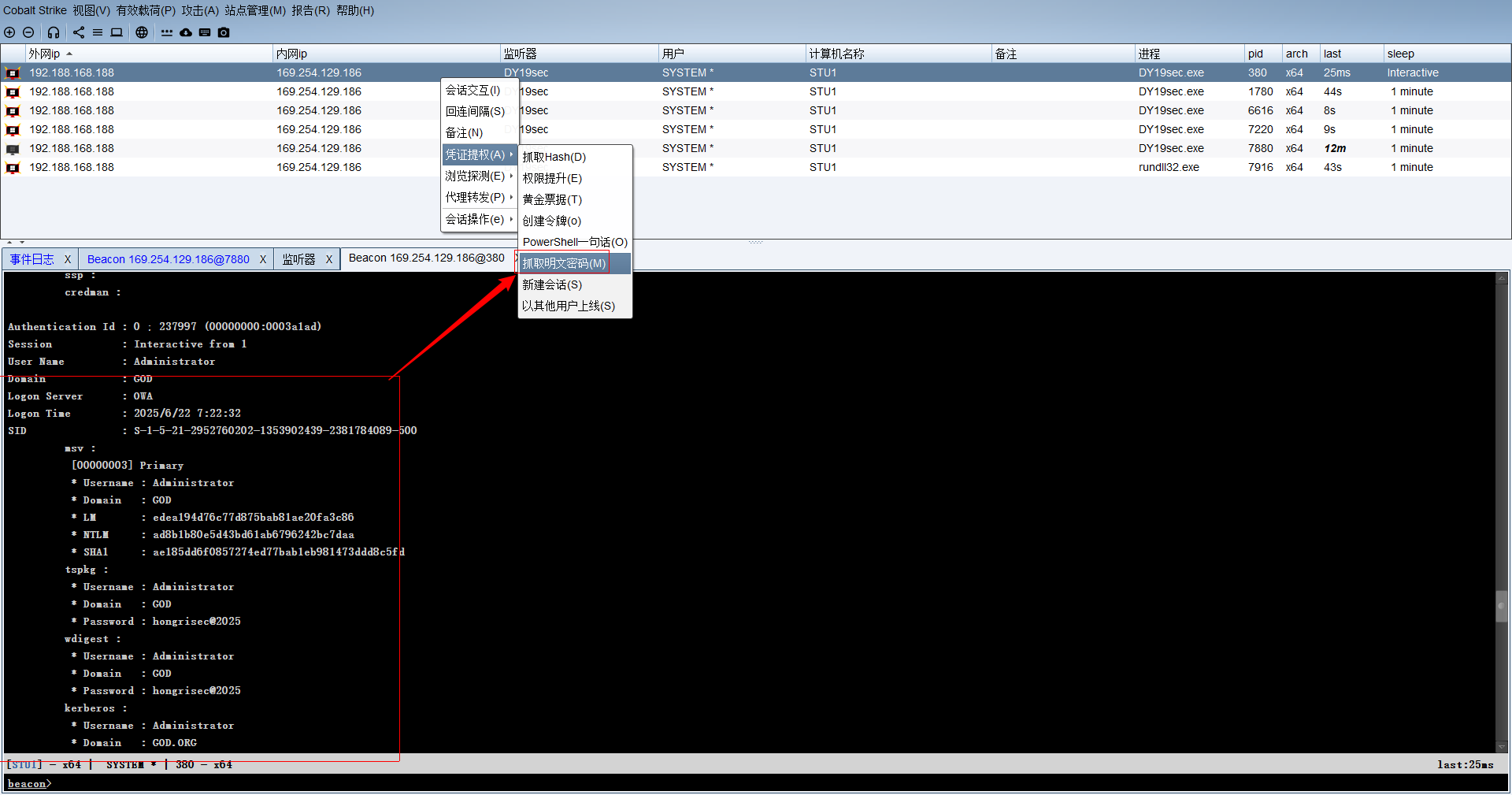The image size is (1512, 795).
Task: Open listeners via the headphones icon
Action: [x=54, y=32]
